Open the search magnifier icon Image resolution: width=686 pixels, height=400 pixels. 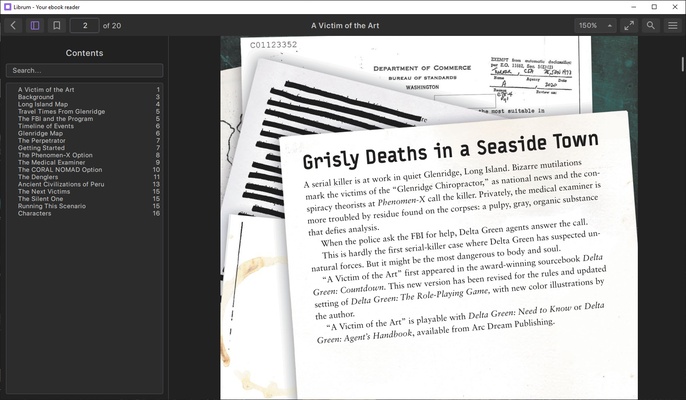(651, 25)
